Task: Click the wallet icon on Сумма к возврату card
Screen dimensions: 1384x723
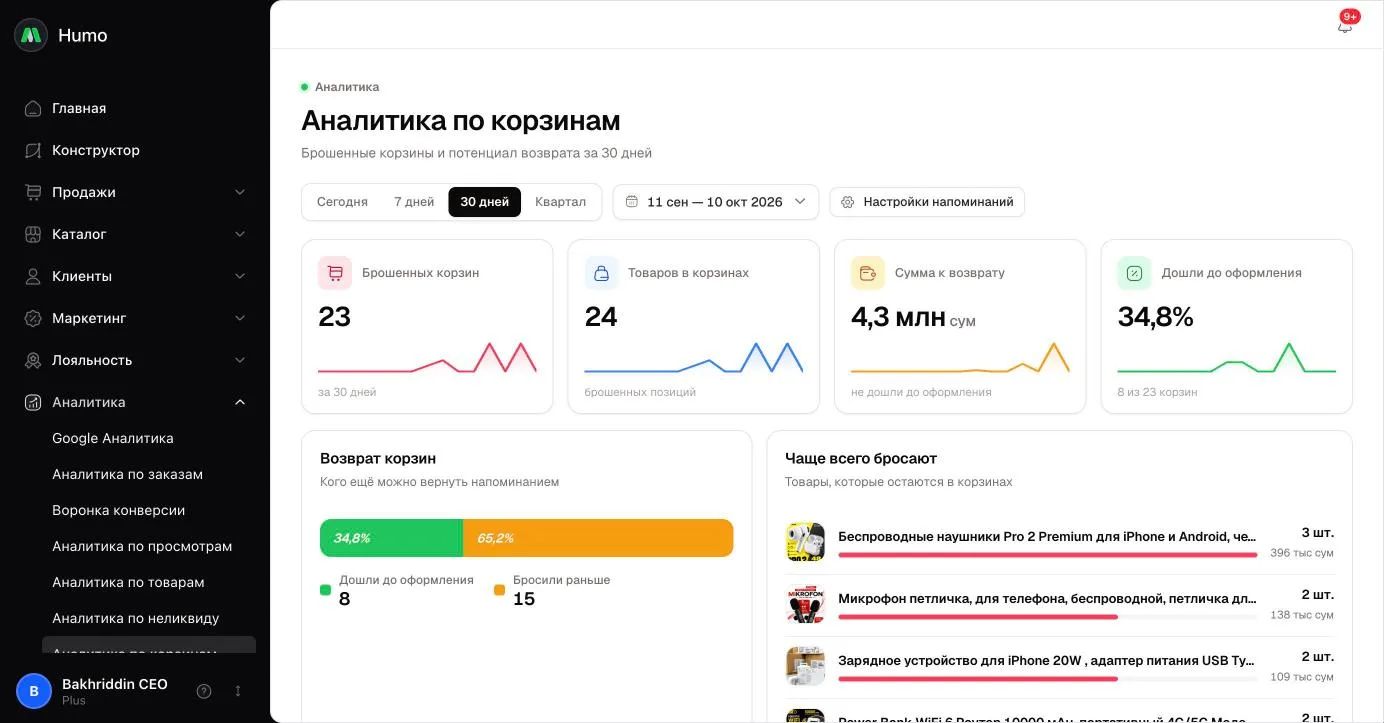Action: (x=868, y=273)
